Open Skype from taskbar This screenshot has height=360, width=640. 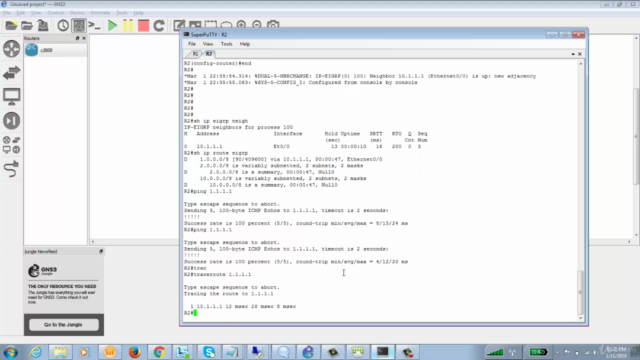point(209,352)
